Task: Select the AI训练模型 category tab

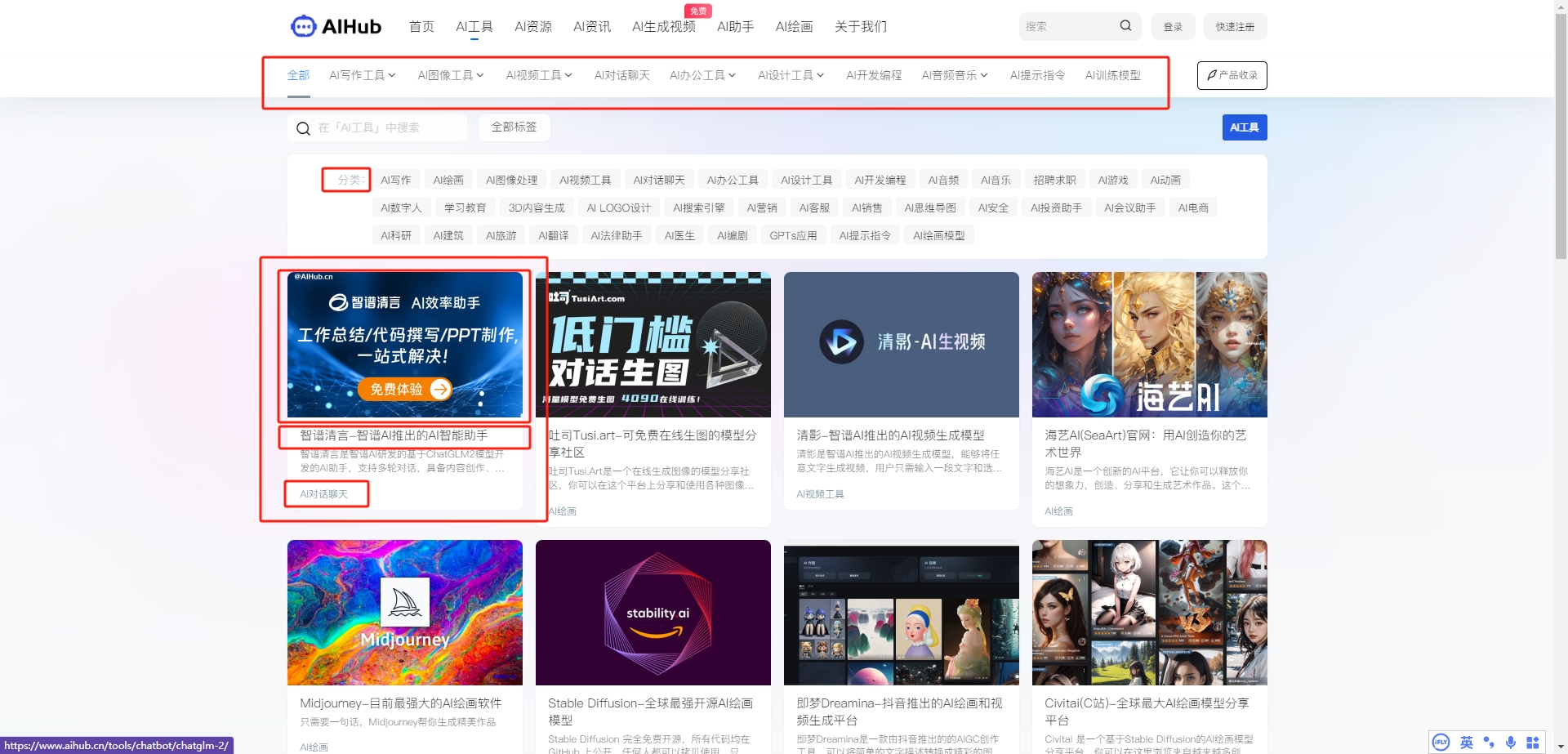Action: click(x=1113, y=75)
